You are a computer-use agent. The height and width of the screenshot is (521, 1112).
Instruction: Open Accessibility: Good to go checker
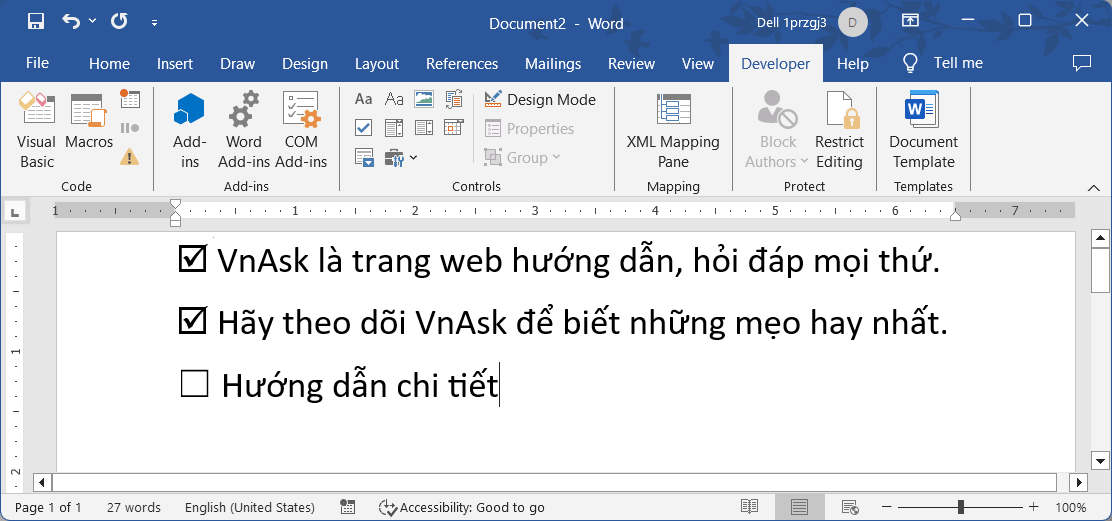pyautogui.click(x=462, y=507)
